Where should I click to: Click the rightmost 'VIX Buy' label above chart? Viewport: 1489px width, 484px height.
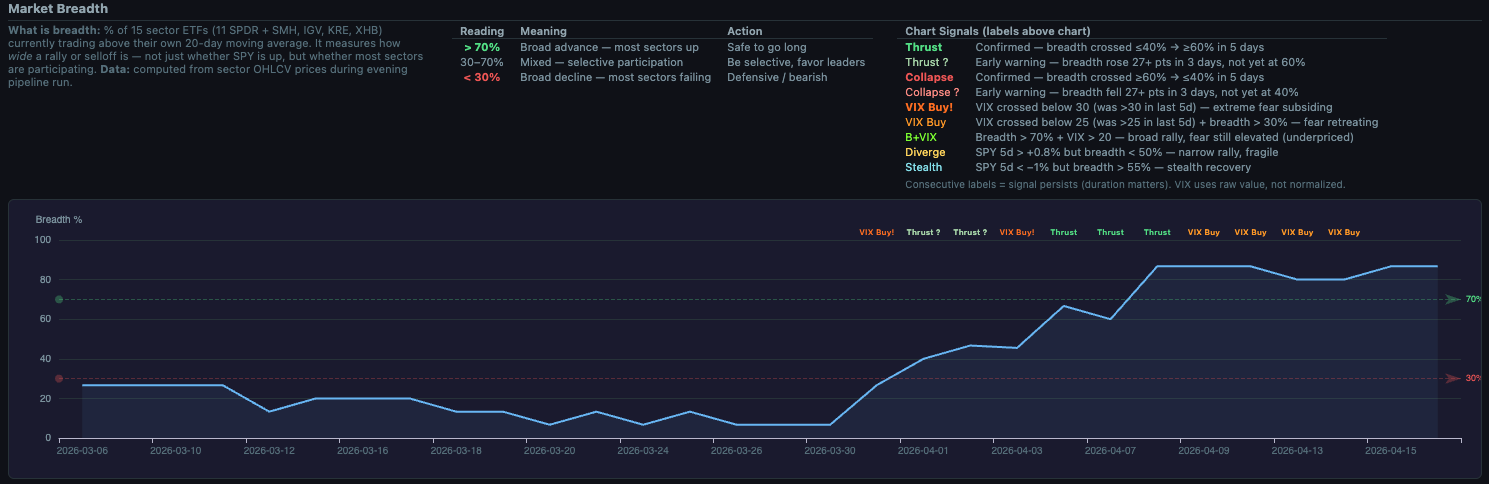click(x=1344, y=232)
